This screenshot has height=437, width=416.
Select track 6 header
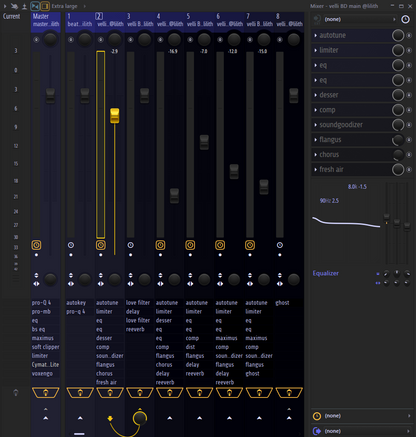pos(229,20)
